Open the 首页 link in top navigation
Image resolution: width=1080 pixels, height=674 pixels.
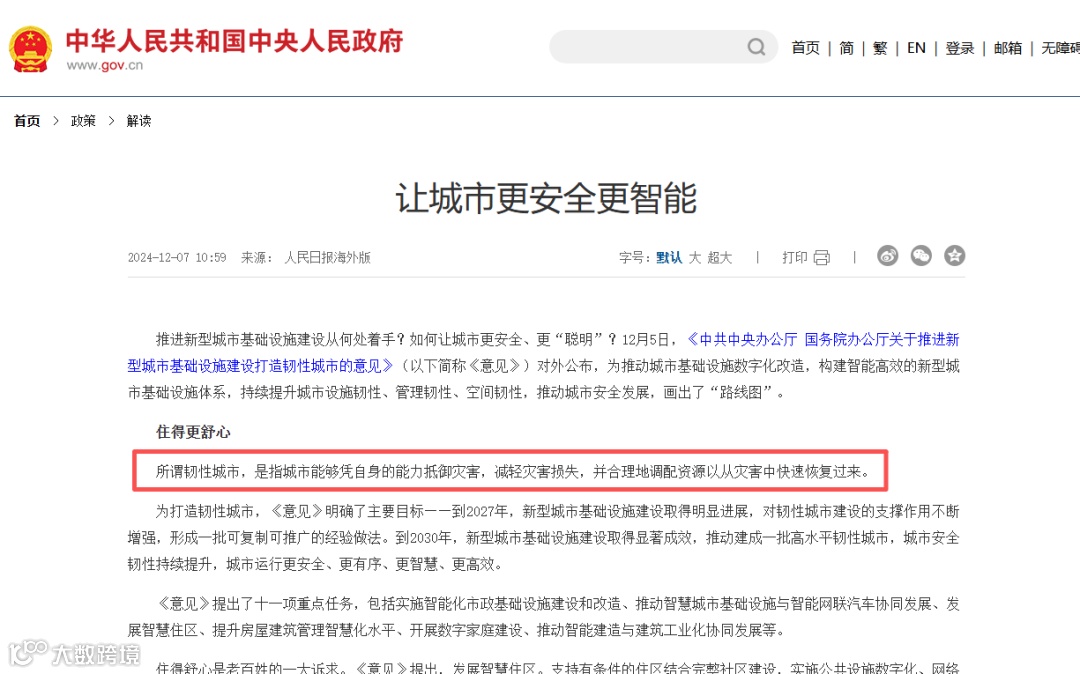point(805,48)
